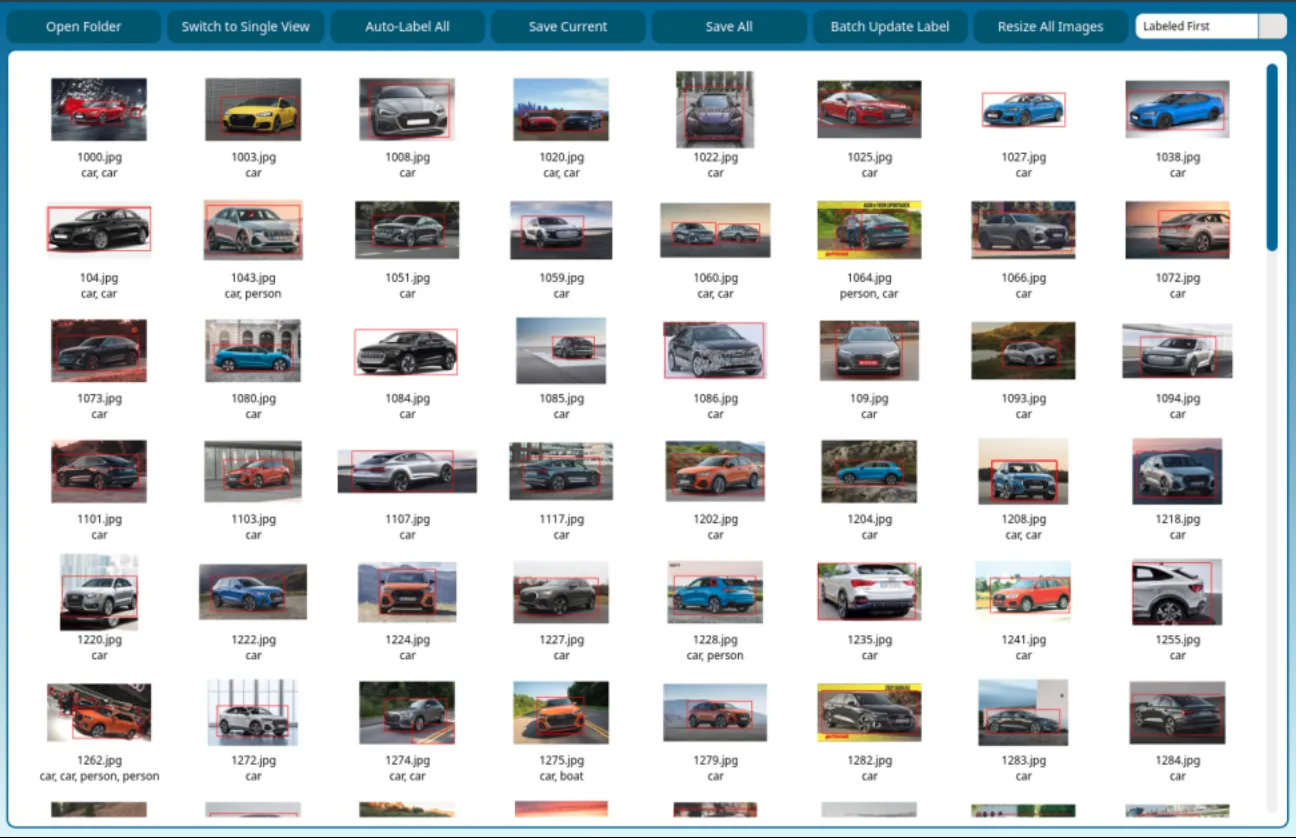1296x838 pixels.
Task: Click the 1284.jpg thumbnail
Action: pyautogui.click(x=1177, y=713)
